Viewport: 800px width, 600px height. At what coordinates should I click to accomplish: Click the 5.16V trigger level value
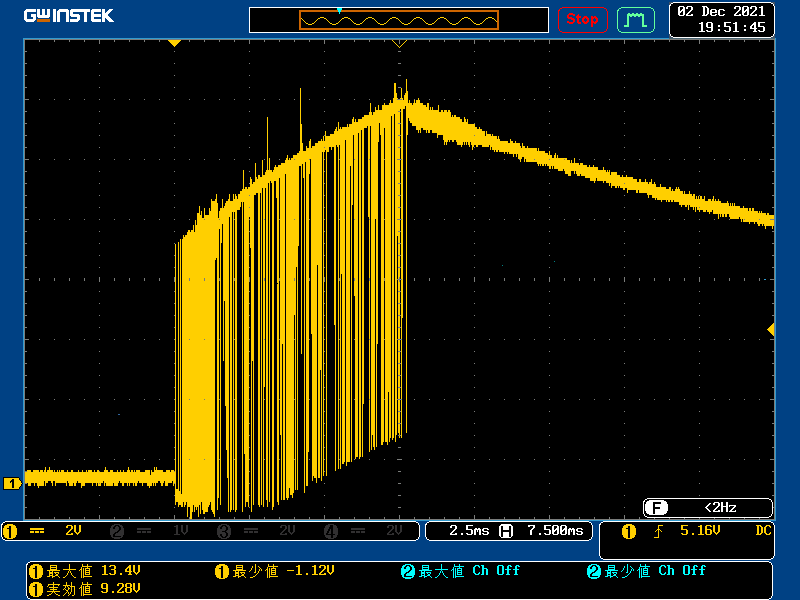pos(700,531)
